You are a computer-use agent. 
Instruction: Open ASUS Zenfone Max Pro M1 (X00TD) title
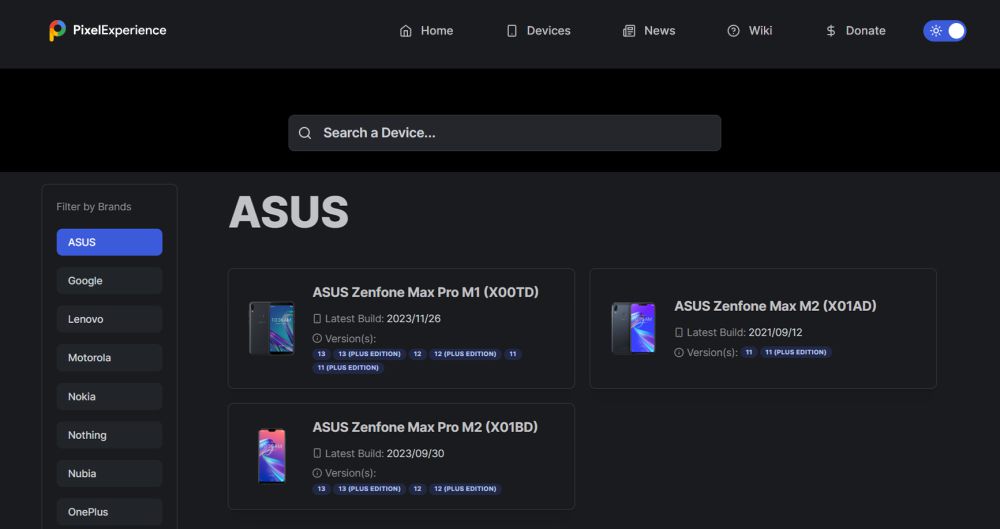pos(425,292)
